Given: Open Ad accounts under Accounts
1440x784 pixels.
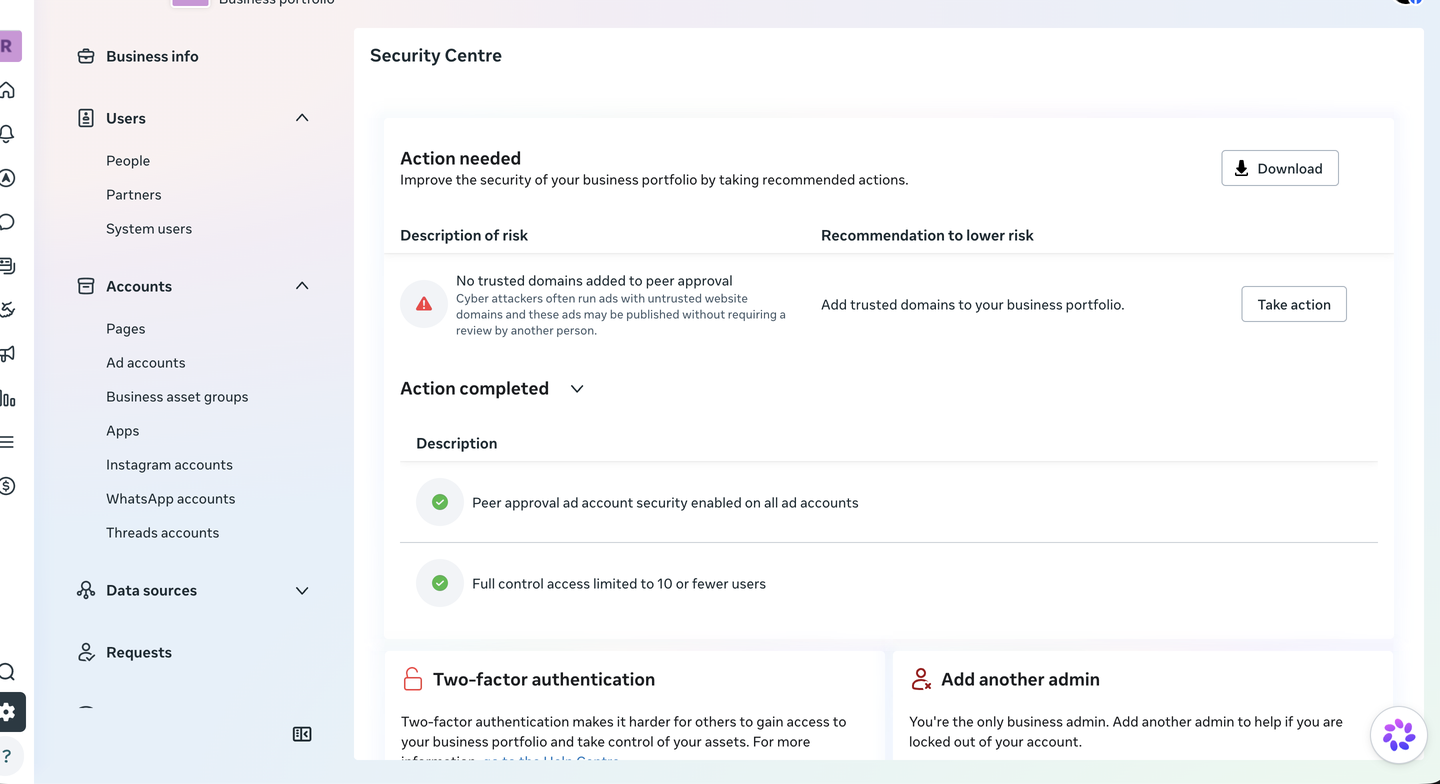Looking at the screenshot, I should click(146, 363).
